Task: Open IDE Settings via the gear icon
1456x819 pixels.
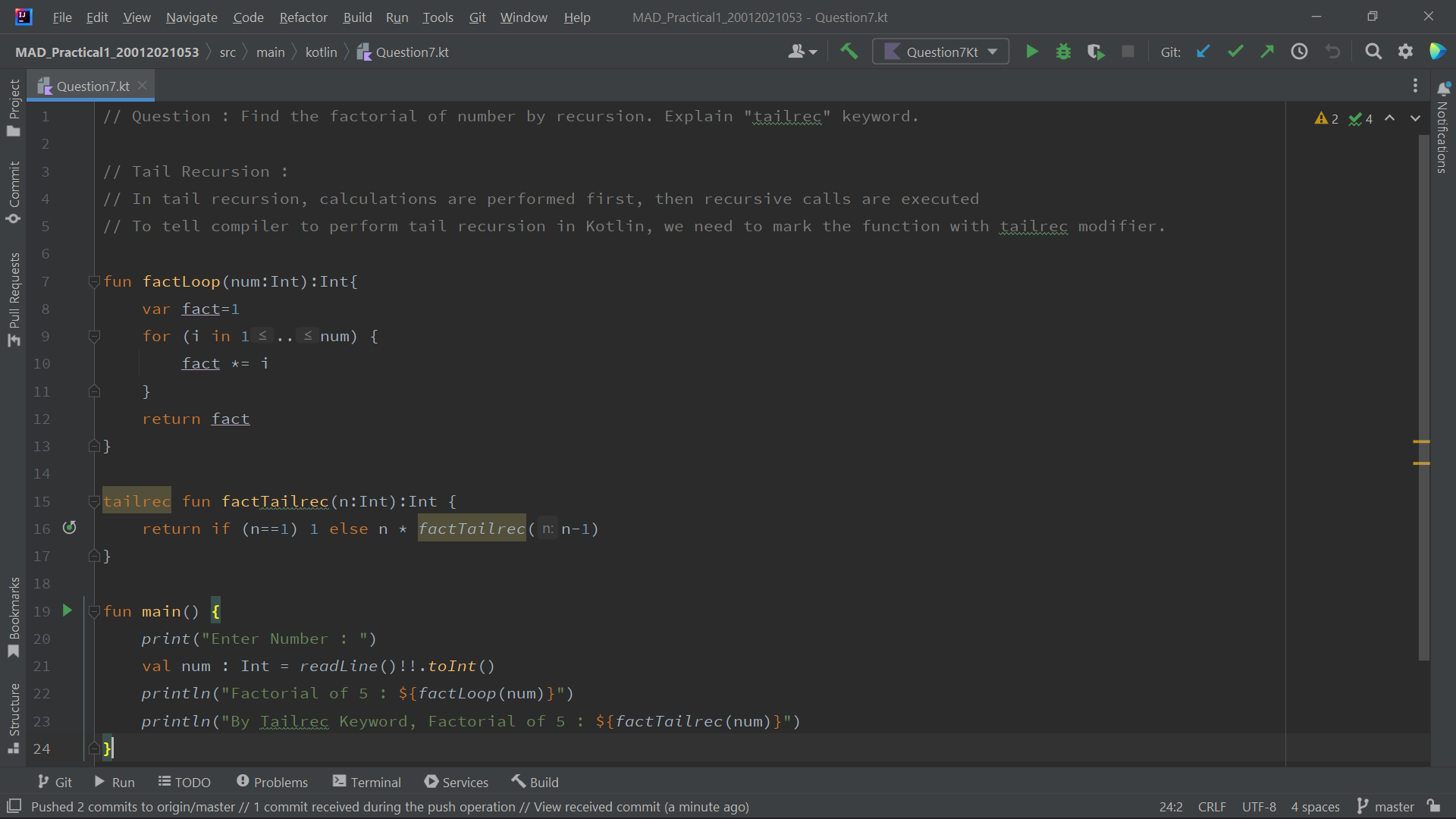Action: pyautogui.click(x=1406, y=51)
